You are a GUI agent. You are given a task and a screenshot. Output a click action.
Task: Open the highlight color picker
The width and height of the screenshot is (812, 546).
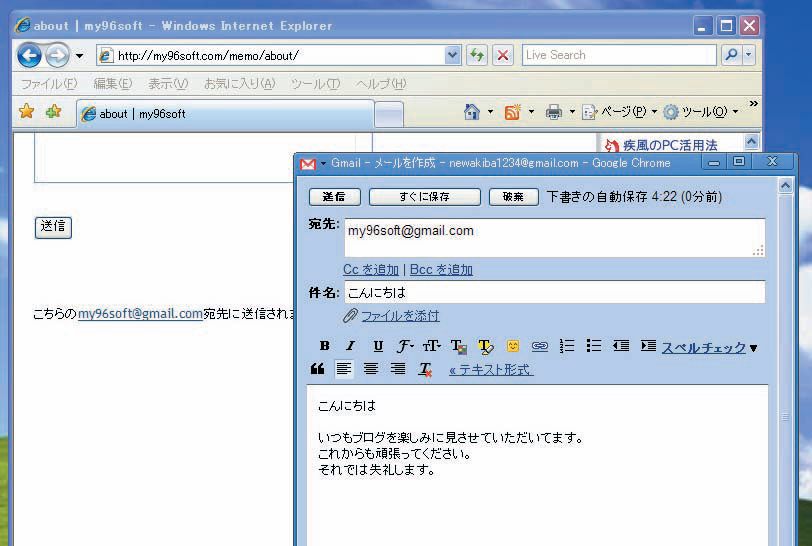tap(486, 346)
